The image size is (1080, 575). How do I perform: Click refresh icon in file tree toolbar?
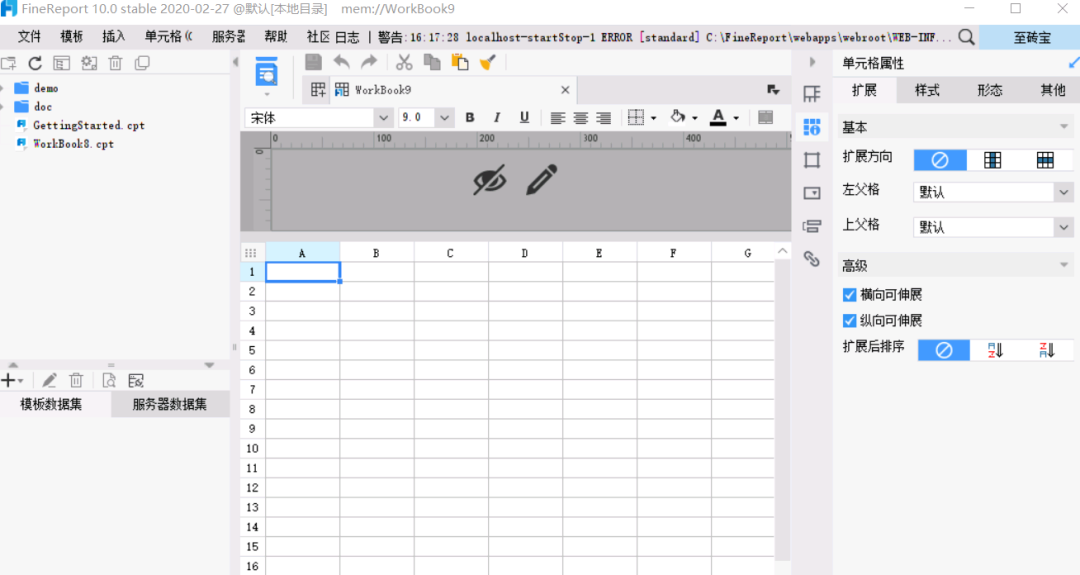pyautogui.click(x=35, y=63)
